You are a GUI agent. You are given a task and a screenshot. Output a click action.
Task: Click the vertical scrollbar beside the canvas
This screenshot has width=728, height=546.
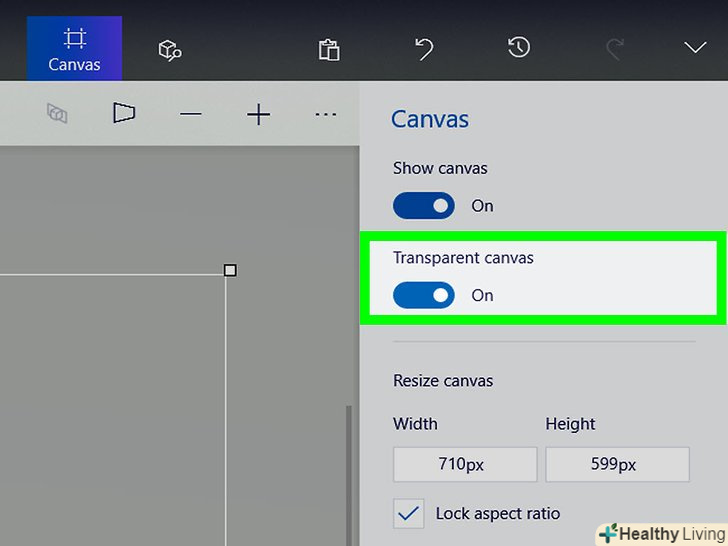point(348,470)
